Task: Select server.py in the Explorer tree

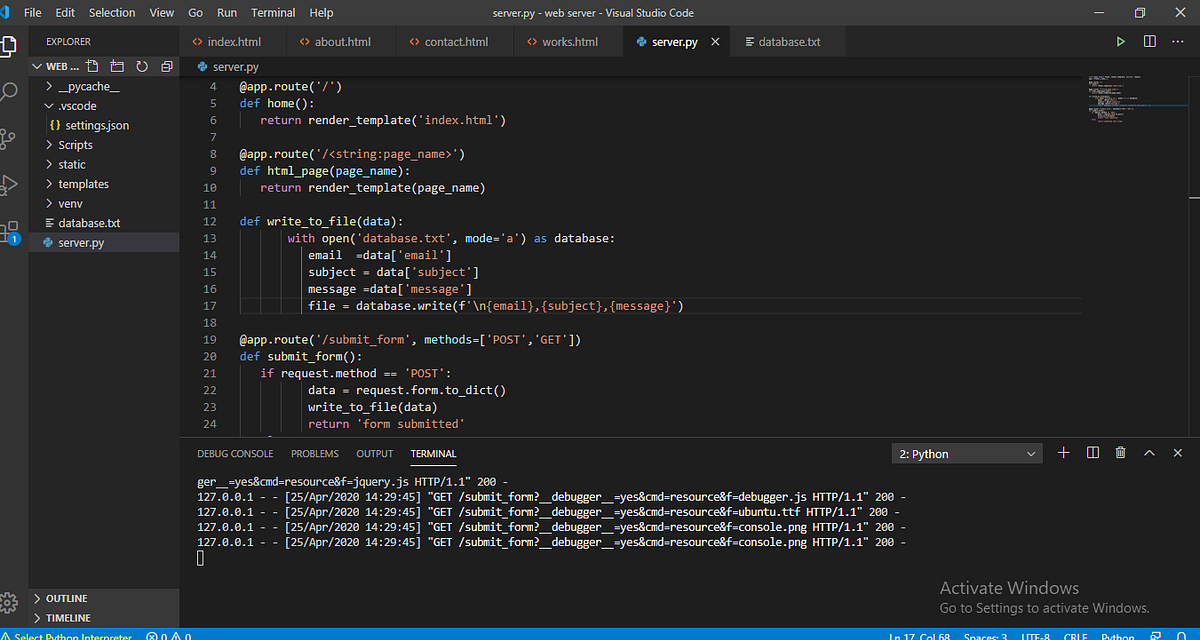Action: tap(81, 243)
